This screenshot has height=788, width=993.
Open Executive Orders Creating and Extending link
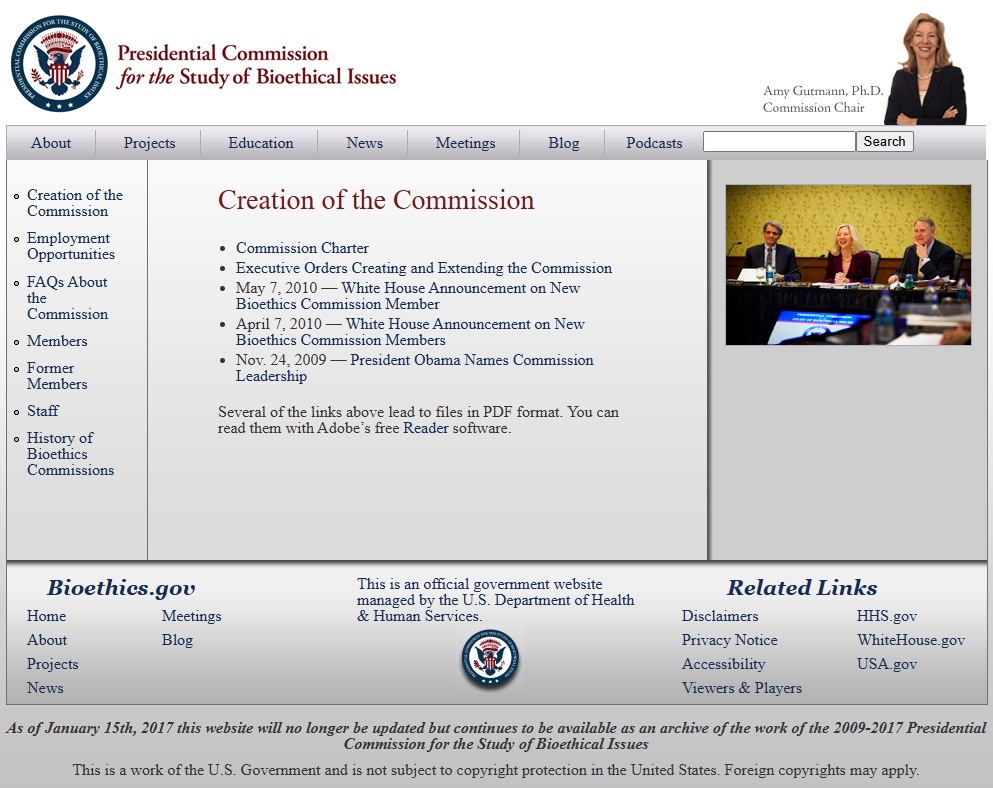click(423, 268)
